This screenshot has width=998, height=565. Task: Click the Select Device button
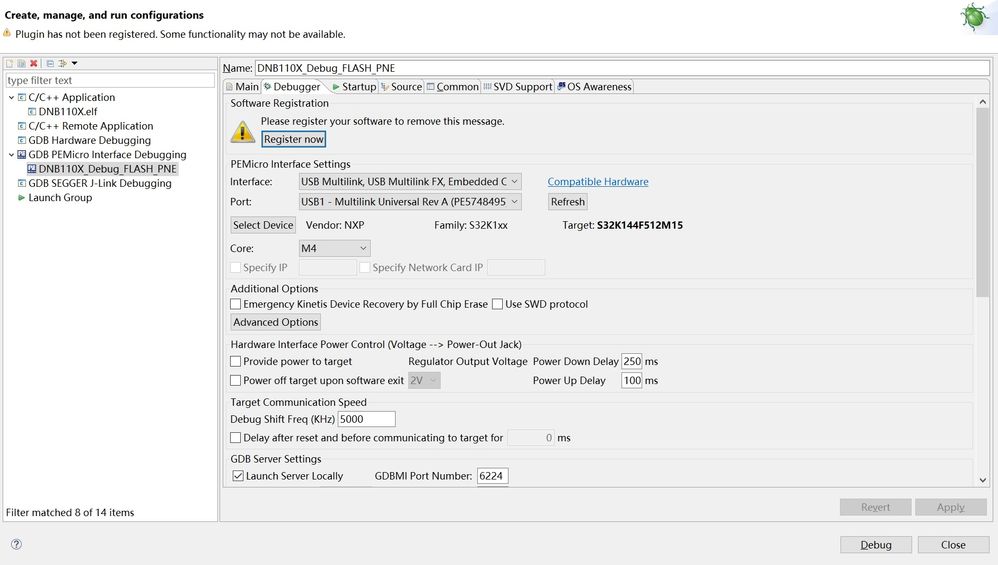click(263, 225)
